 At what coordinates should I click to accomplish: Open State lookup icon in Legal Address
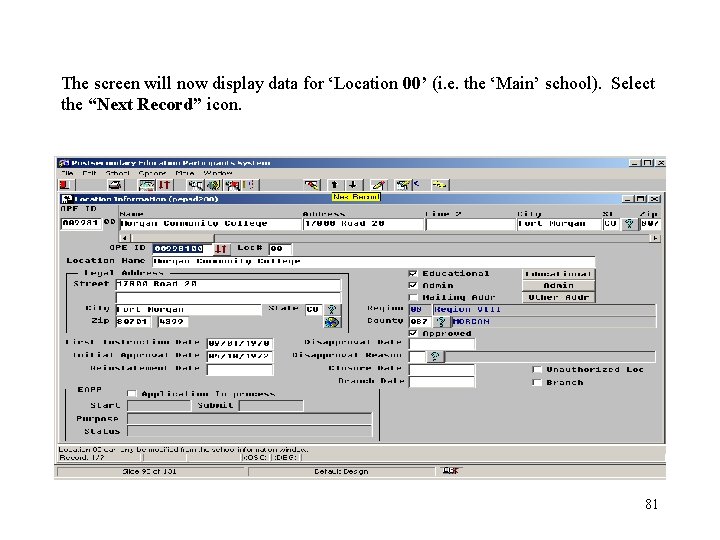(332, 309)
